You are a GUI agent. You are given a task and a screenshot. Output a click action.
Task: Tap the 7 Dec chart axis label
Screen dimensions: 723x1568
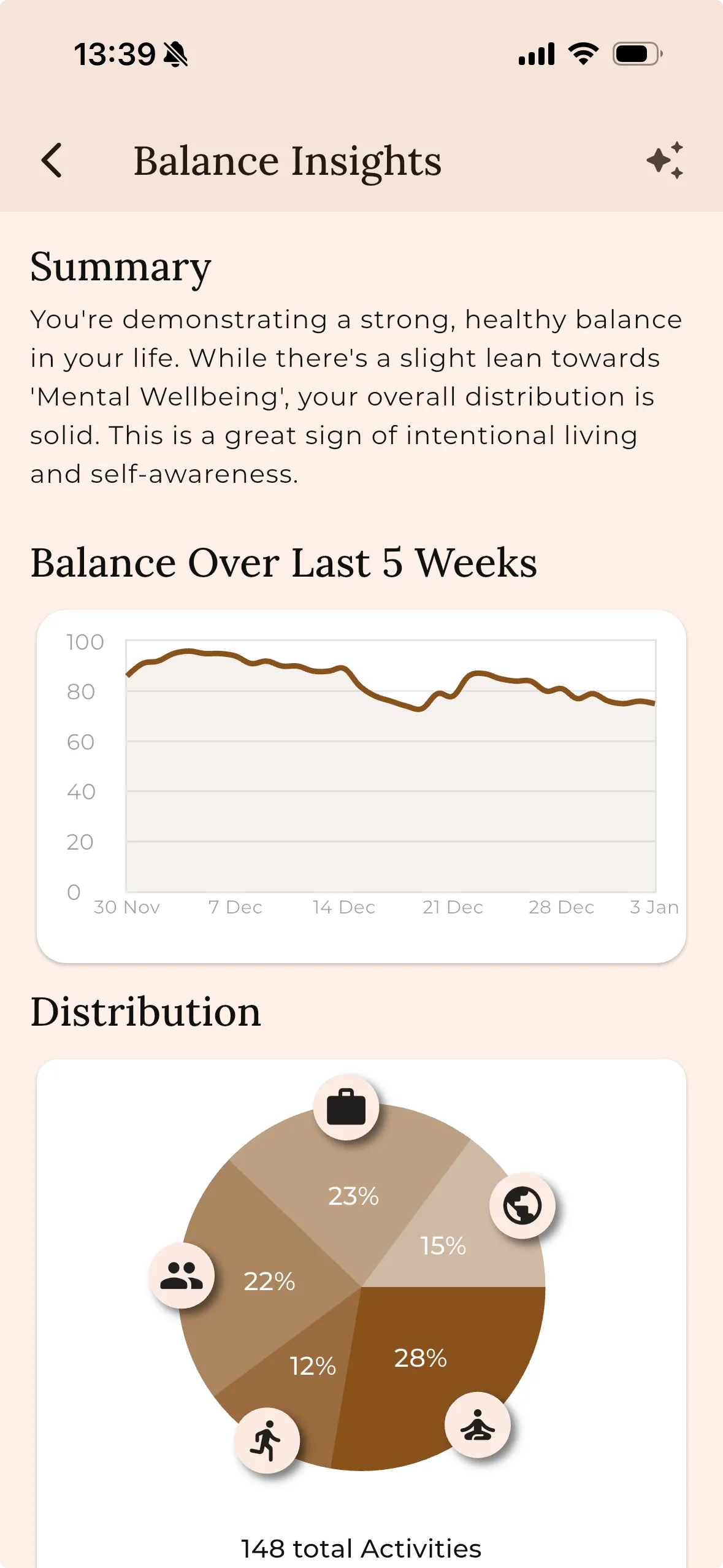[x=235, y=907]
